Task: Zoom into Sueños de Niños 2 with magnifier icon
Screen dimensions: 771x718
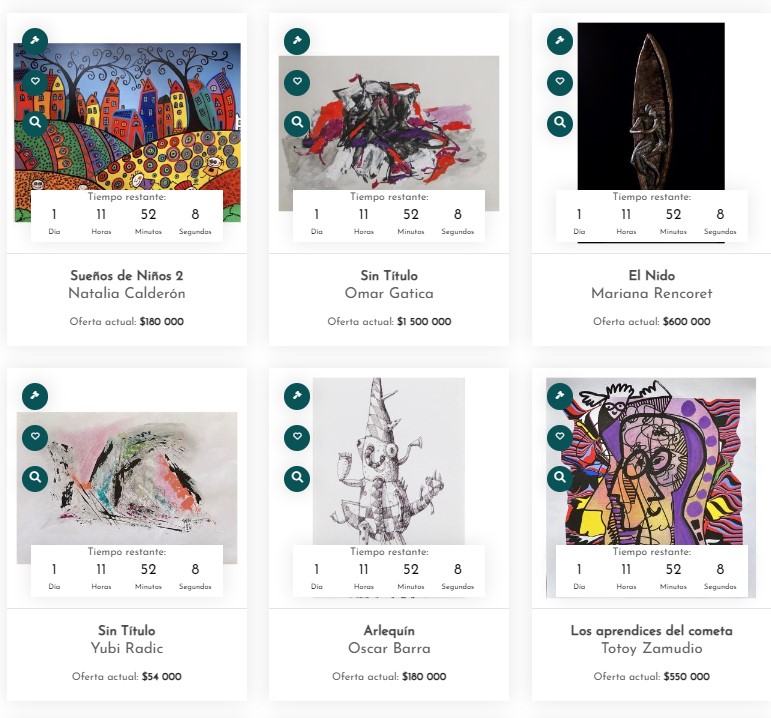Action: tap(35, 123)
